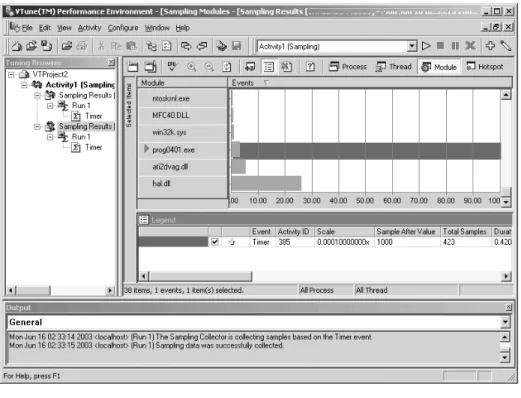
Task: Click the cancel X activity icon
Action: [x=470, y=46]
